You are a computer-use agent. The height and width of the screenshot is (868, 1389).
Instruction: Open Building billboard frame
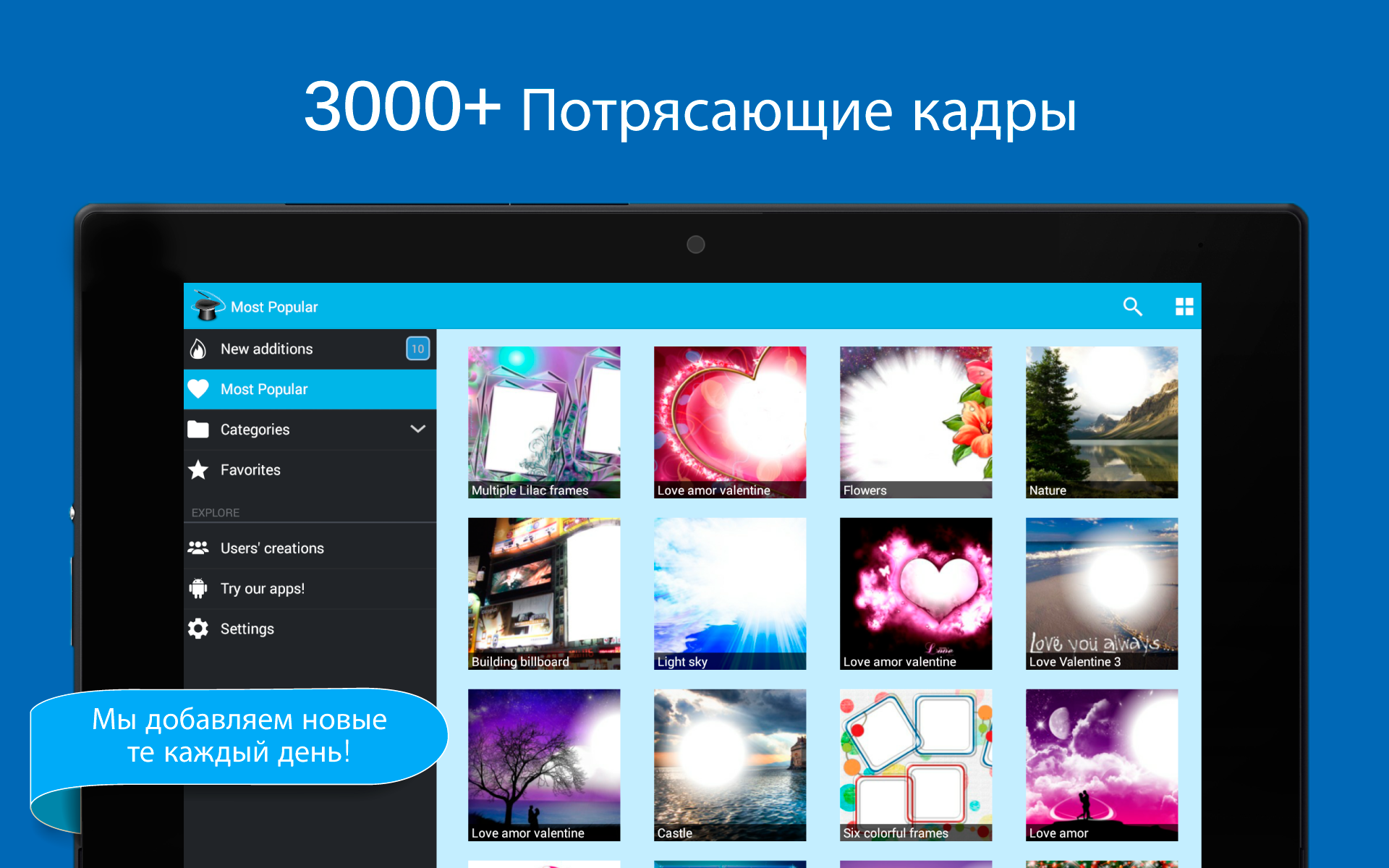[x=544, y=594]
